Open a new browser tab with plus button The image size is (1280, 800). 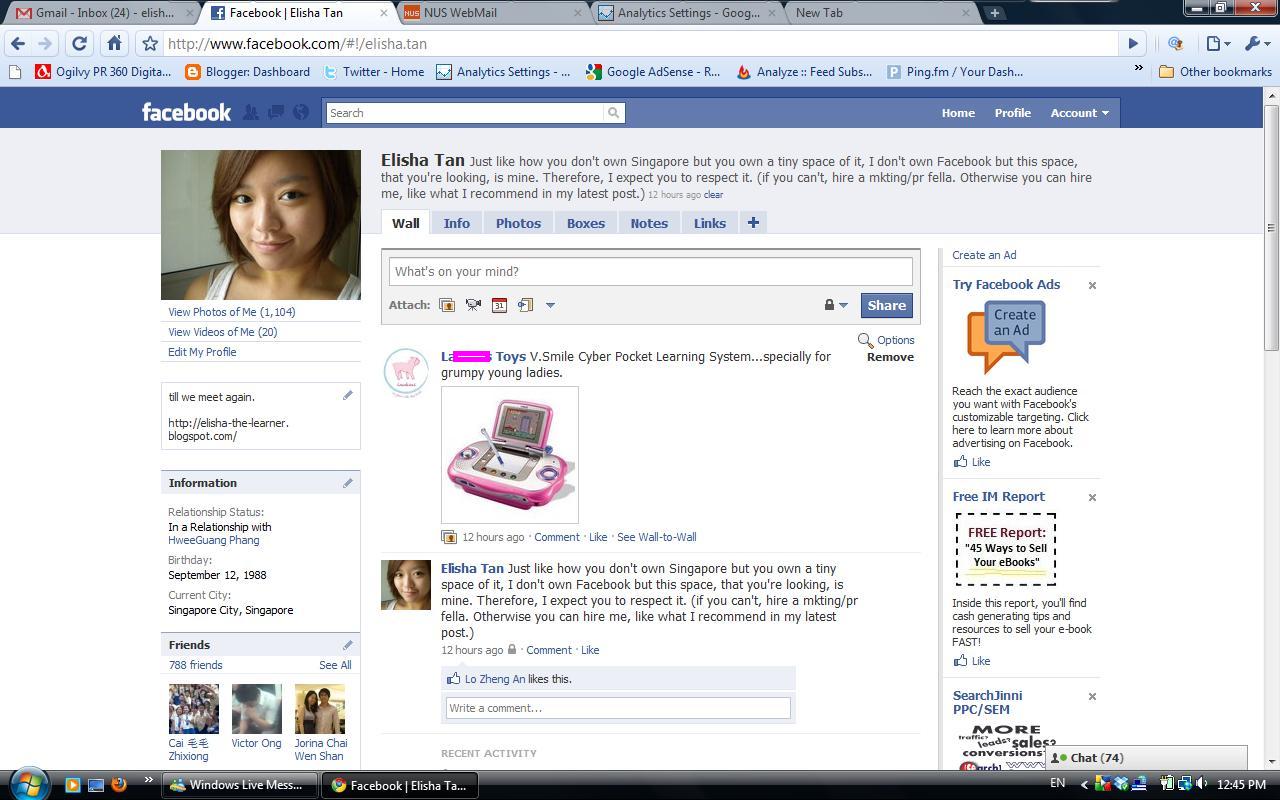tap(994, 13)
